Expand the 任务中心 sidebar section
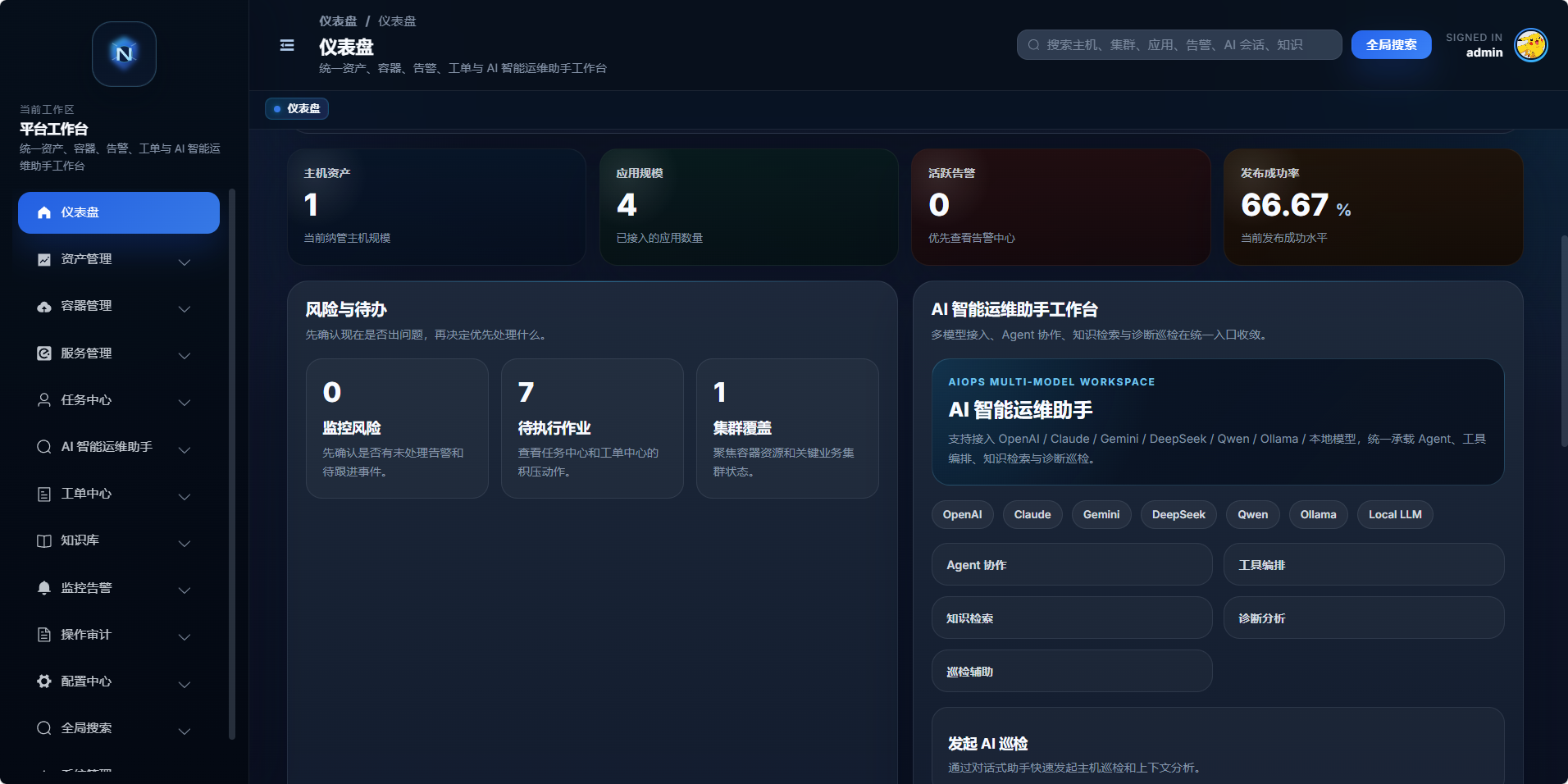1568x784 pixels. click(x=185, y=403)
